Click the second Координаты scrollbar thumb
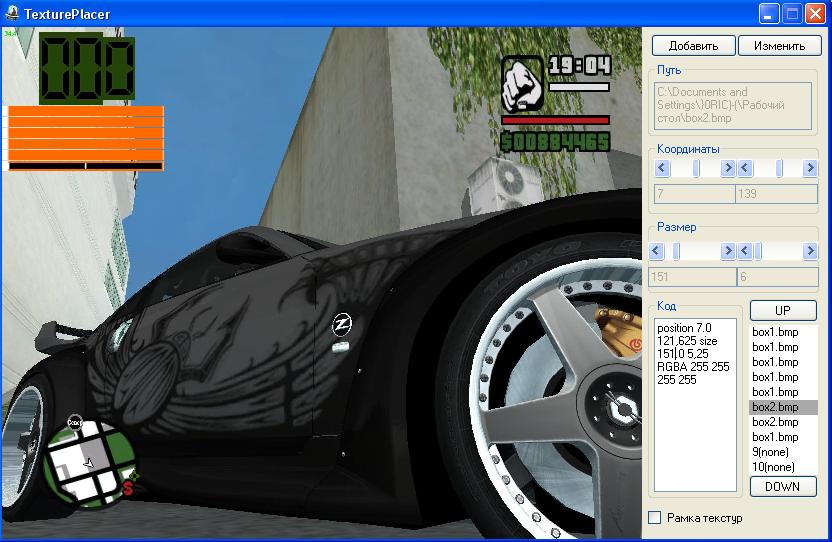Viewport: 832px width, 542px height. coord(779,168)
